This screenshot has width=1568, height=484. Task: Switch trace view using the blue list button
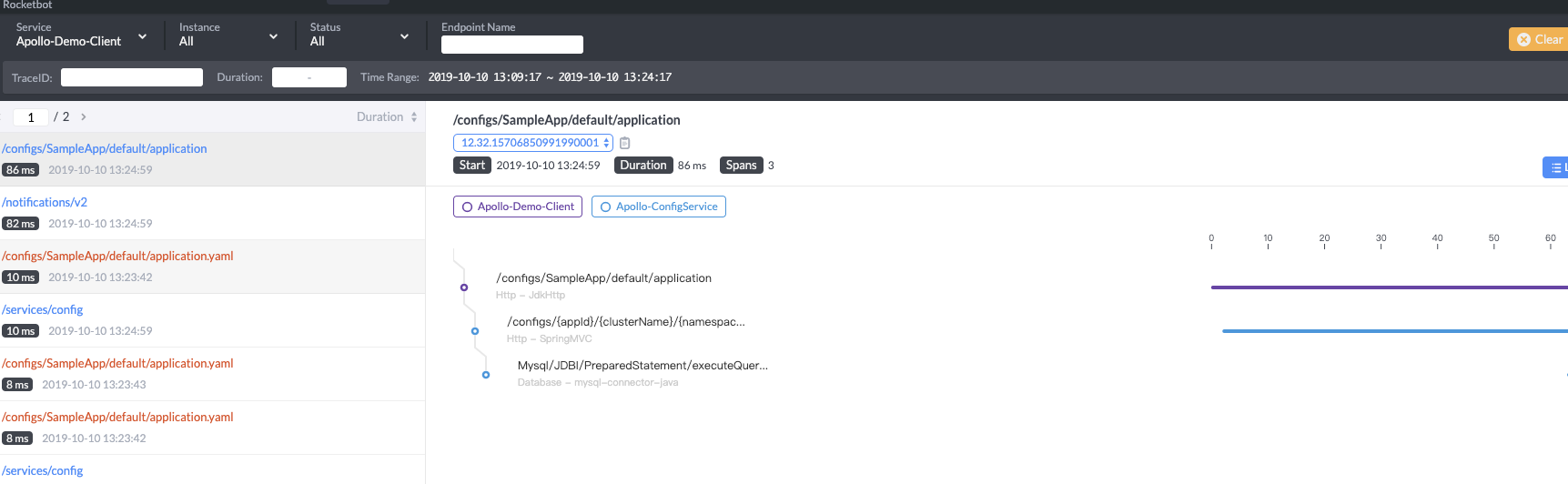[x=1555, y=167]
